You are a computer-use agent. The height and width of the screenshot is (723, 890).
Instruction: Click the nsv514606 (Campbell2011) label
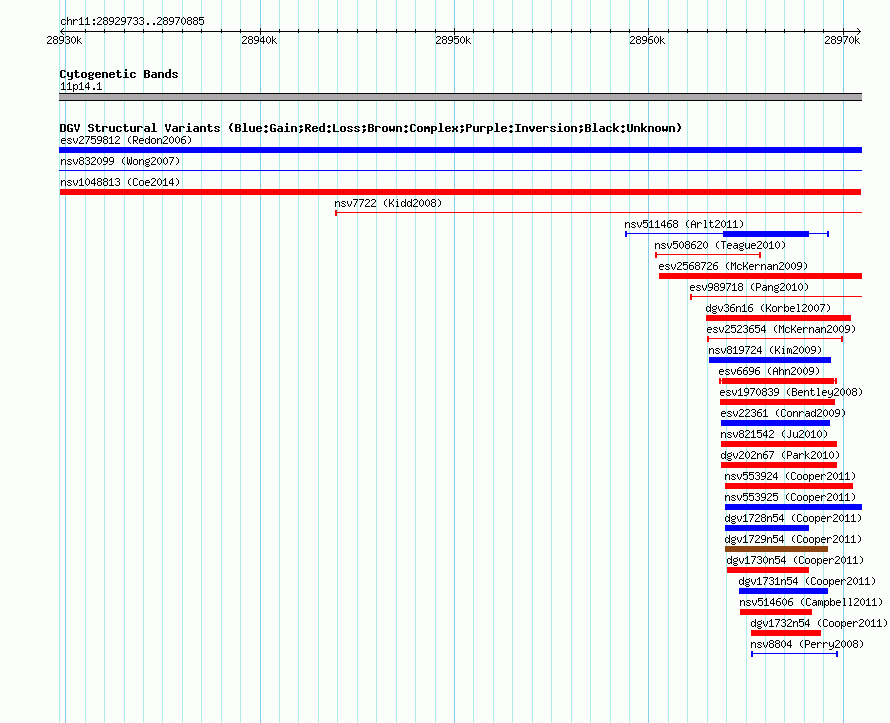pyautogui.click(x=811, y=602)
